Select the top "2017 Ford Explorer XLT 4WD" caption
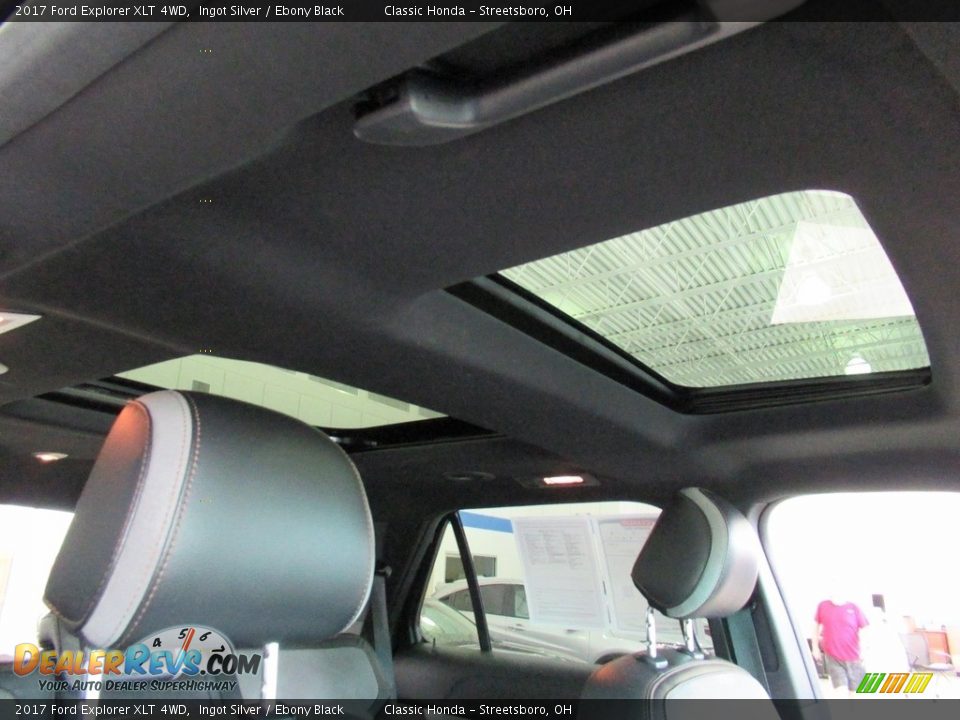The height and width of the screenshot is (720, 960). [x=101, y=11]
